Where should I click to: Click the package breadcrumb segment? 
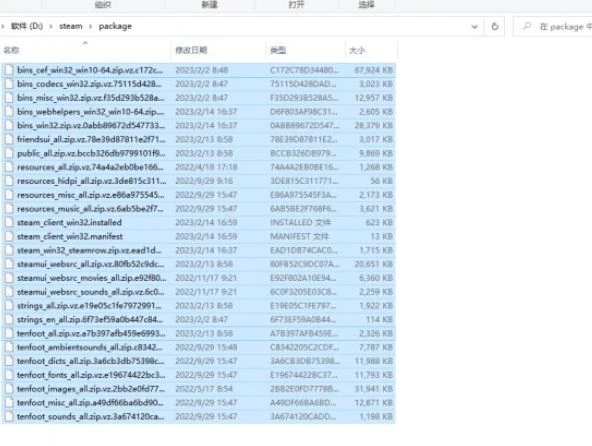tap(115, 26)
